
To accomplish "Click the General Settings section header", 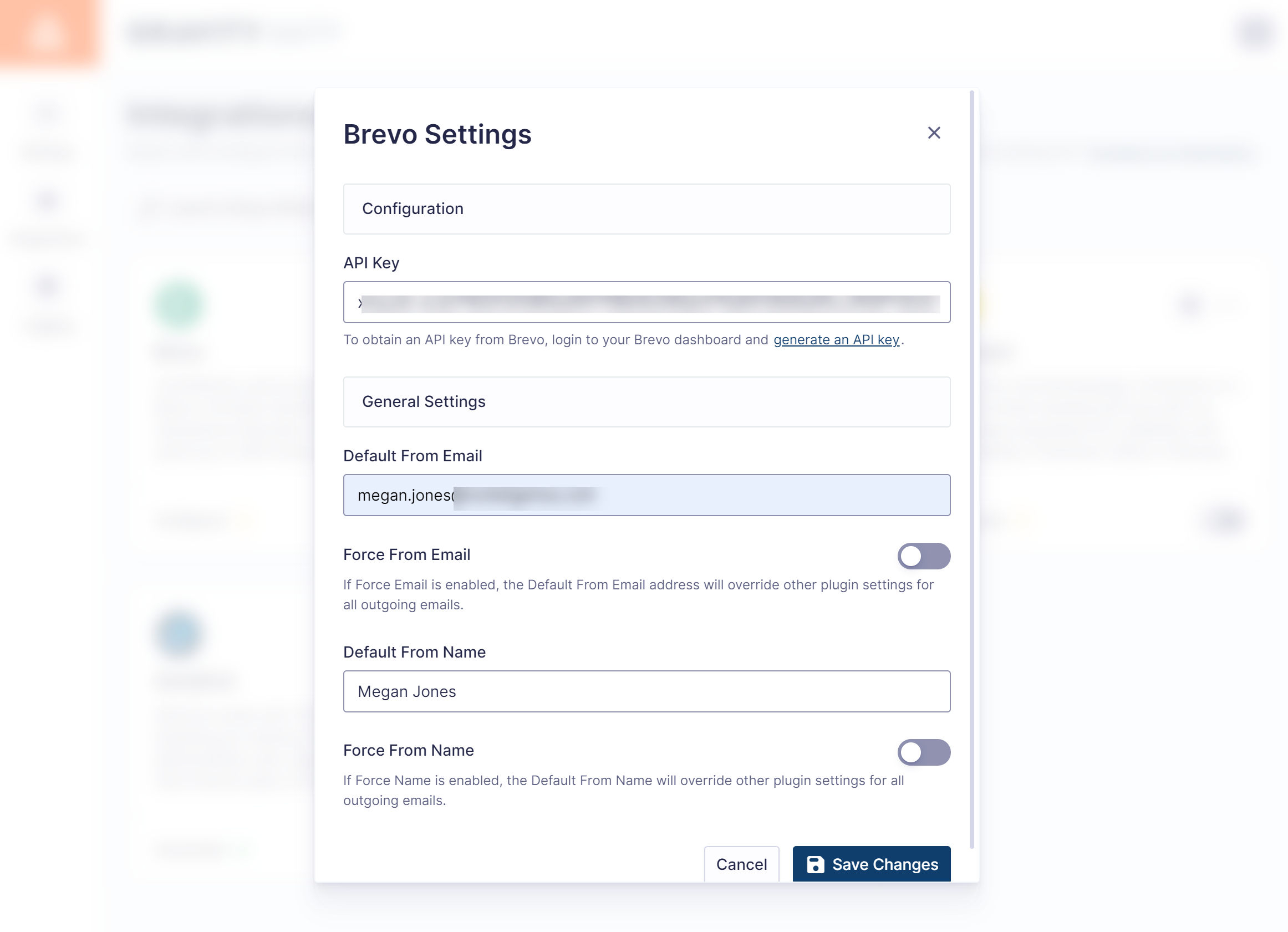I will 646,402.
